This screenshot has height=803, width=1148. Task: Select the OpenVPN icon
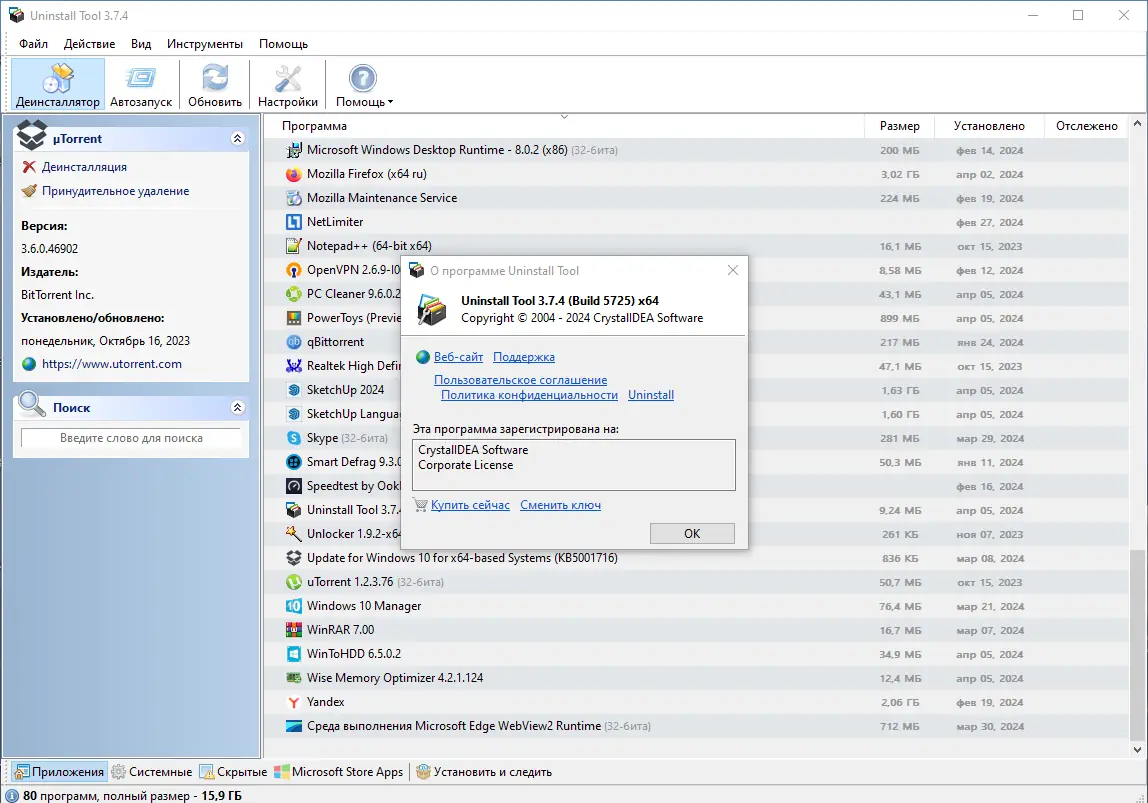click(x=294, y=270)
